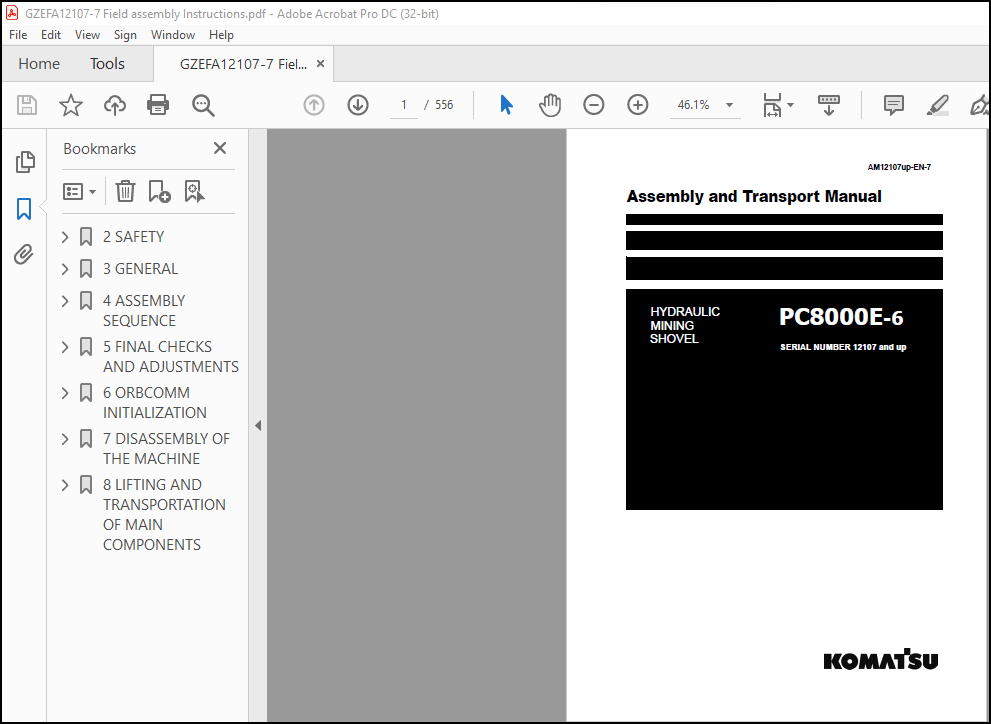Image resolution: width=991 pixels, height=724 pixels.
Task: Click the Assembly and Transport Manual title
Action: [753, 196]
